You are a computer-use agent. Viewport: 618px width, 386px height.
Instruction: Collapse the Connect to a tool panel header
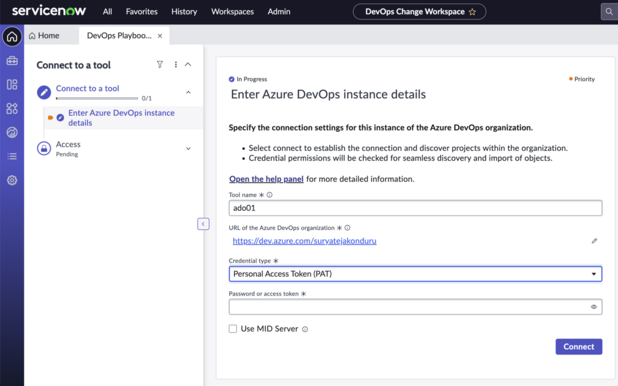(188, 64)
